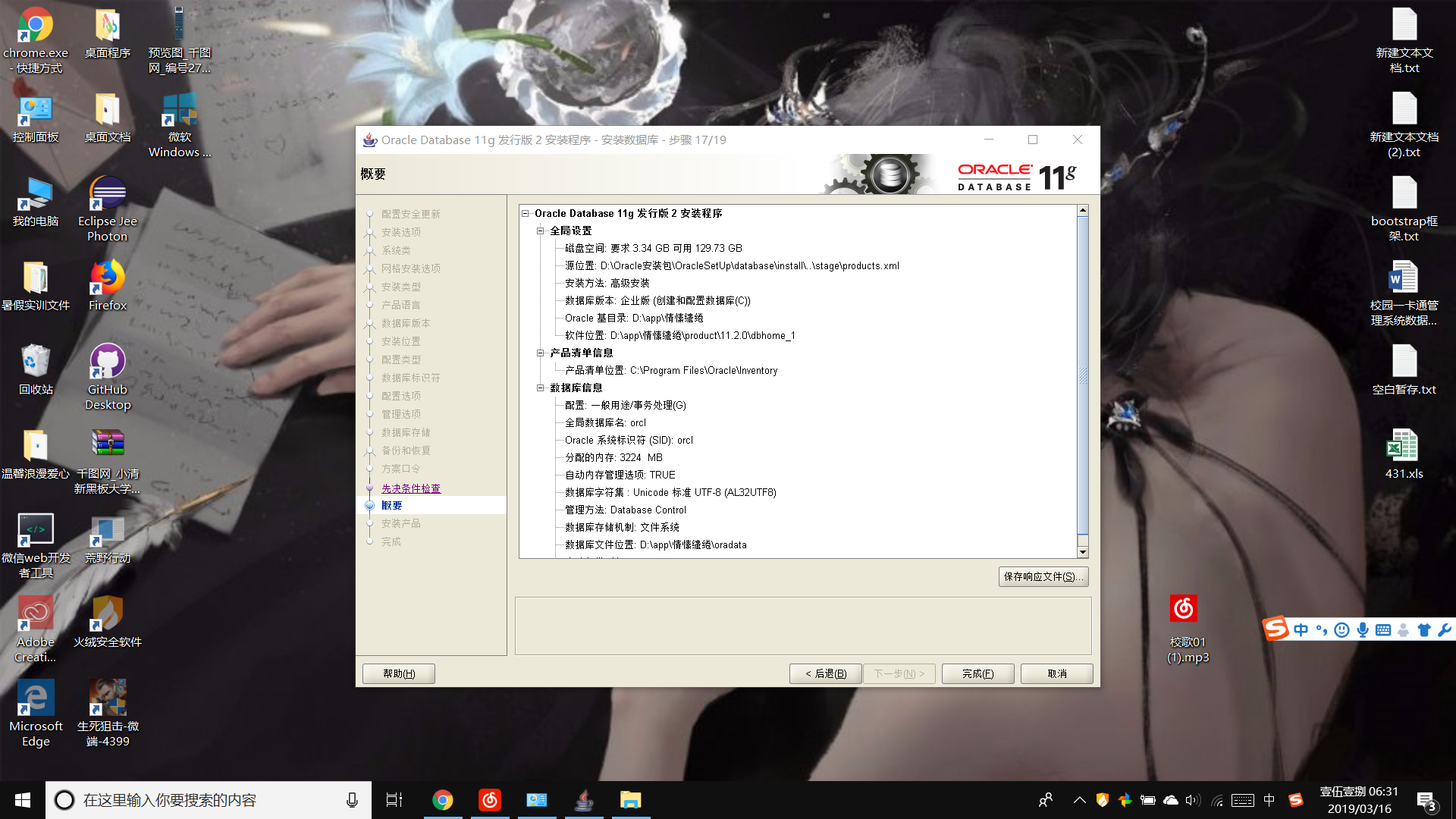Collapse the root Oracle Database 11g node
1456x819 pixels.
(x=525, y=214)
